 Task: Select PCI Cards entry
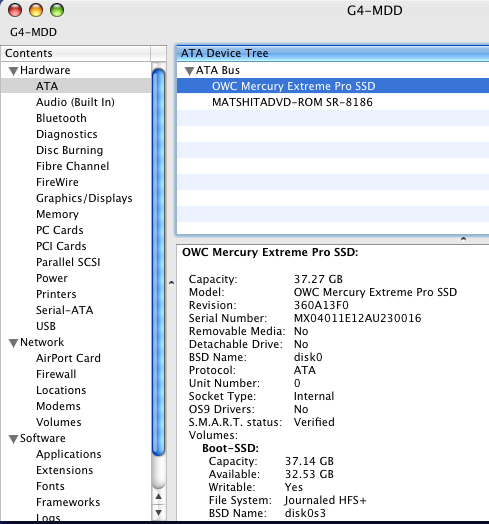[61, 246]
